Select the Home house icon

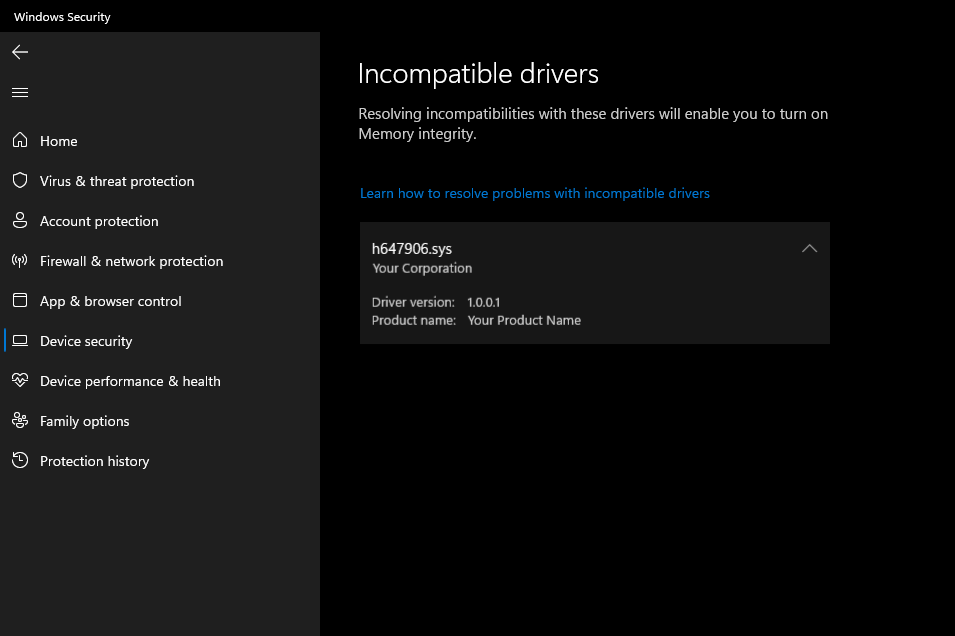coord(19,140)
